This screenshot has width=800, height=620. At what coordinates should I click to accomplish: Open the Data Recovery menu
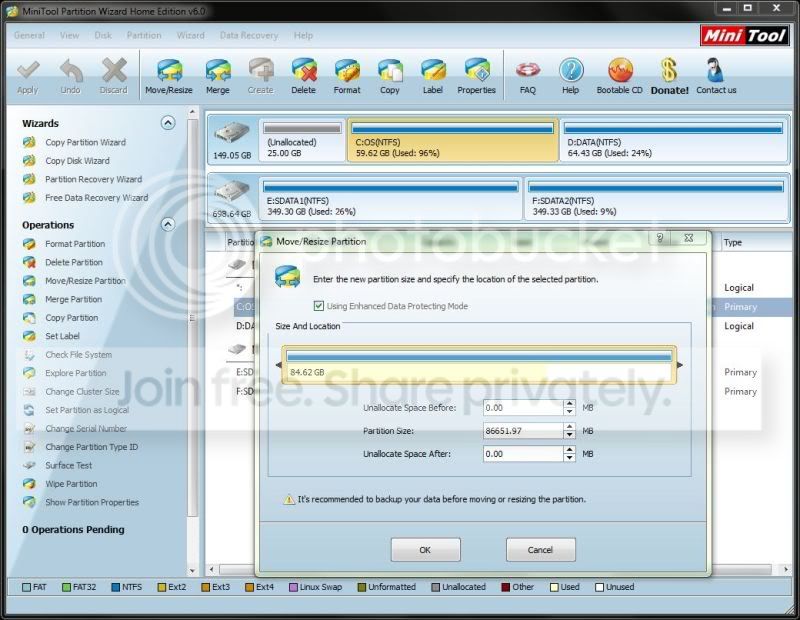point(249,35)
